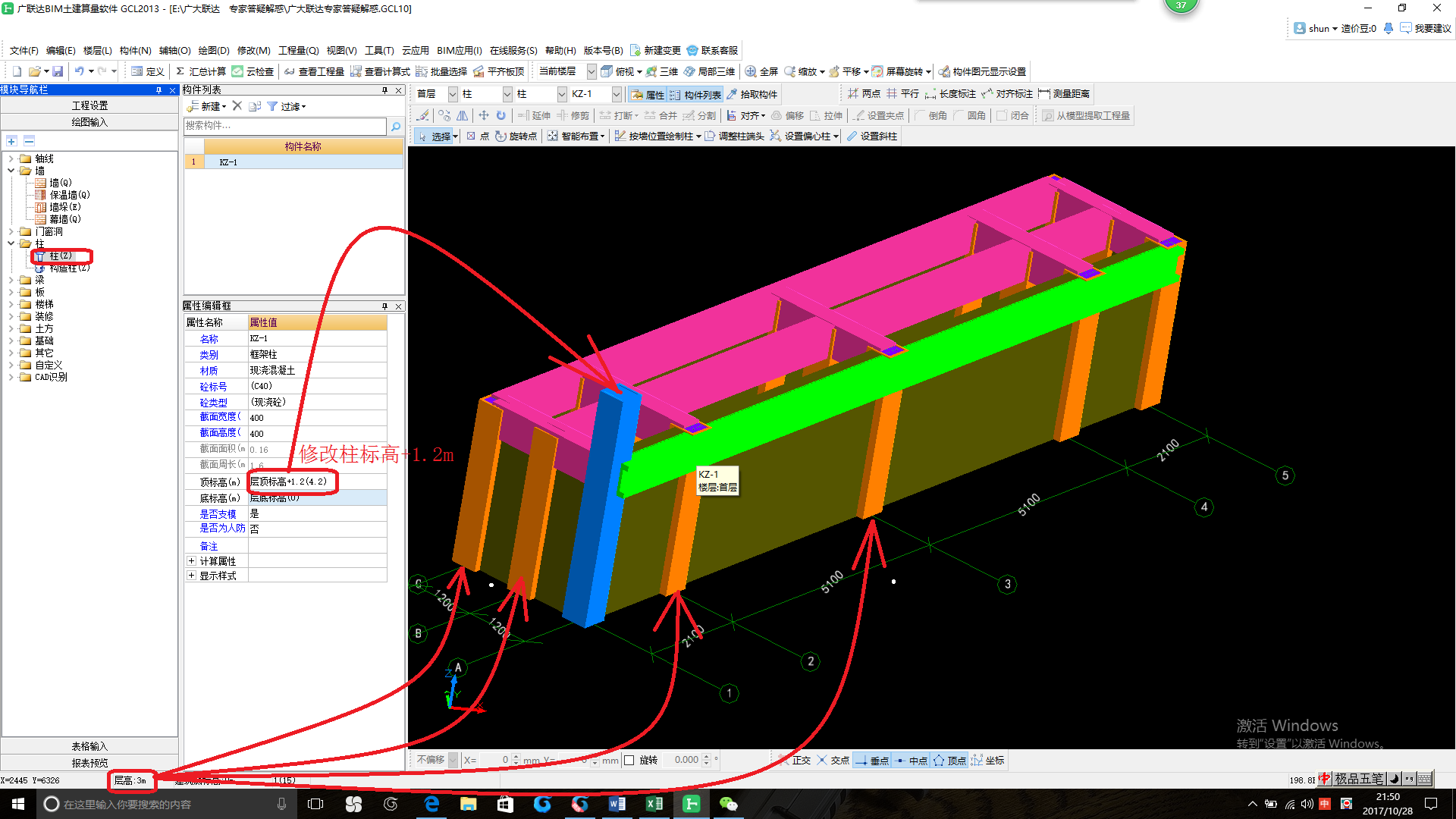Click 我要建议 link
1456x819 pixels.
1426,28
